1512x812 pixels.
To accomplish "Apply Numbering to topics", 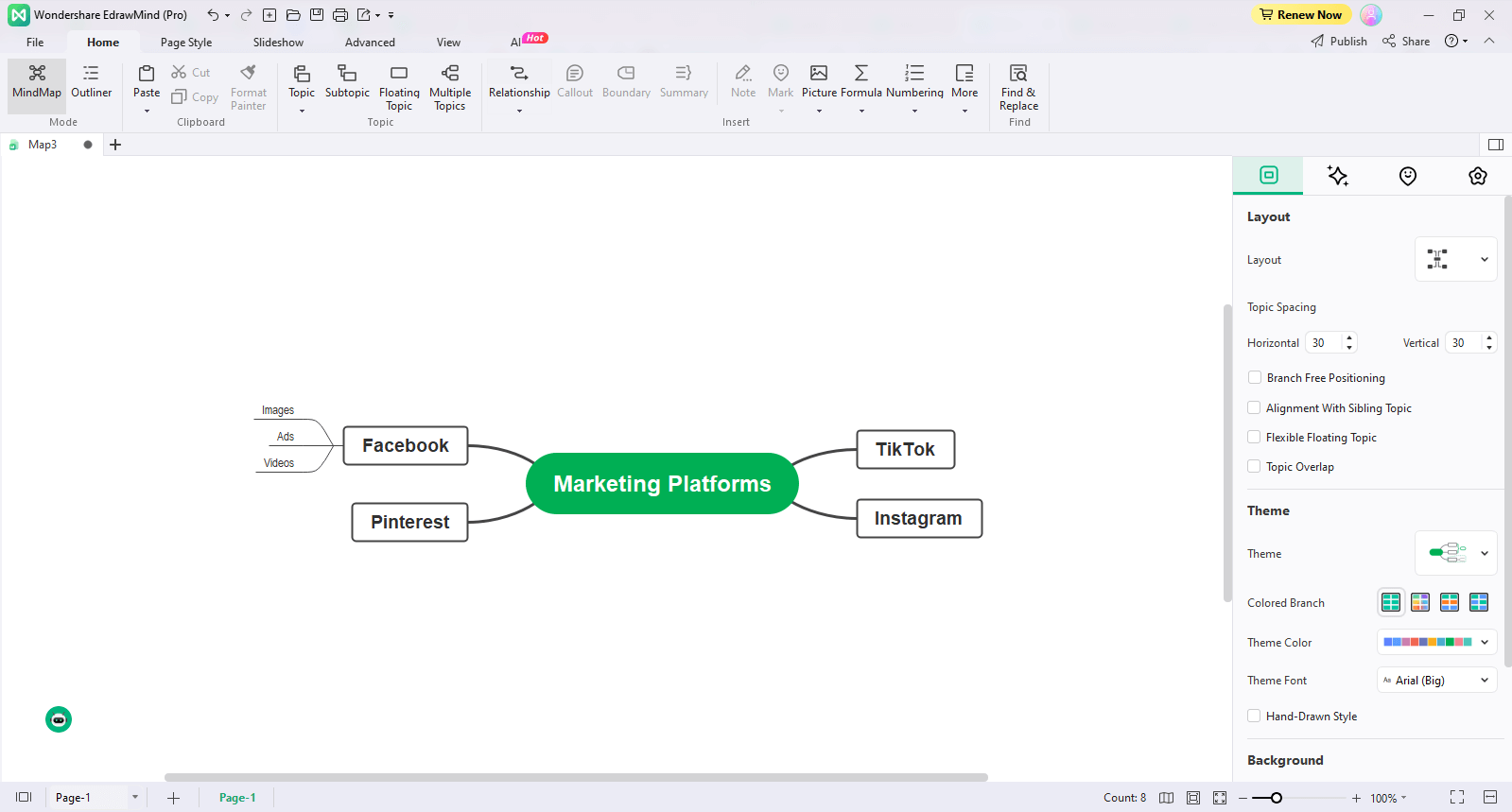I will pos(914,80).
